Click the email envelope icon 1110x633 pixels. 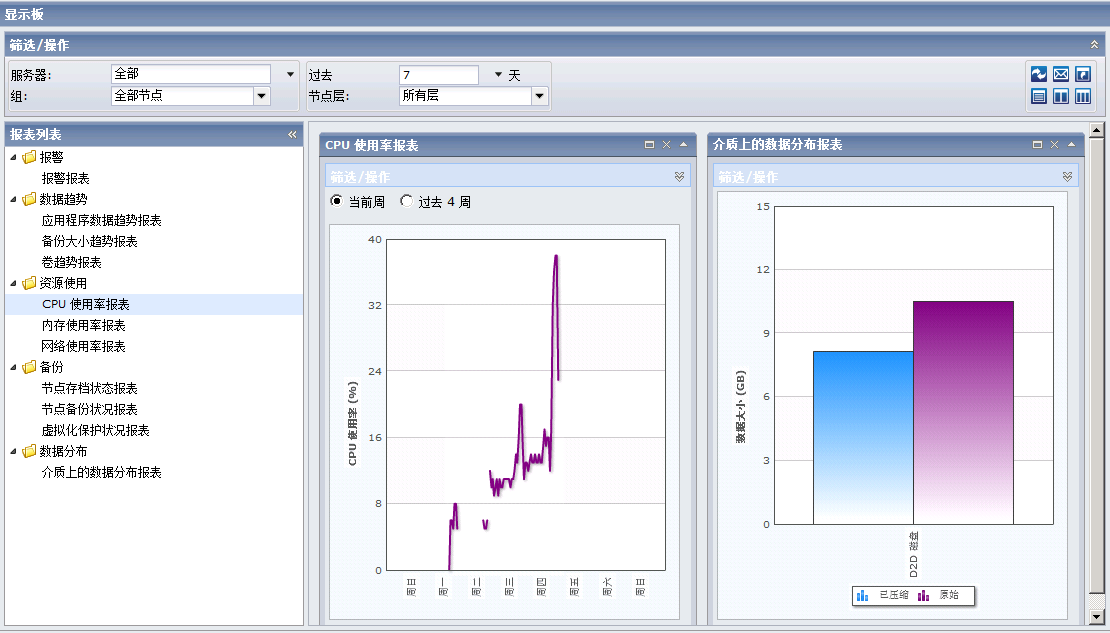click(1061, 75)
